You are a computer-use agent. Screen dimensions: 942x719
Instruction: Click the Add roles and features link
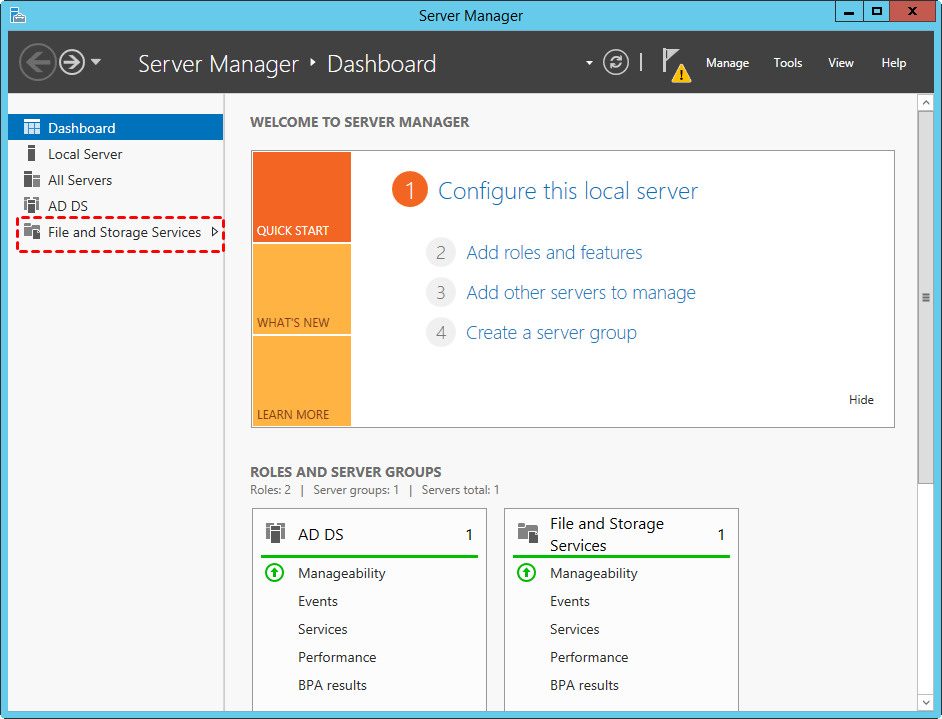click(554, 253)
